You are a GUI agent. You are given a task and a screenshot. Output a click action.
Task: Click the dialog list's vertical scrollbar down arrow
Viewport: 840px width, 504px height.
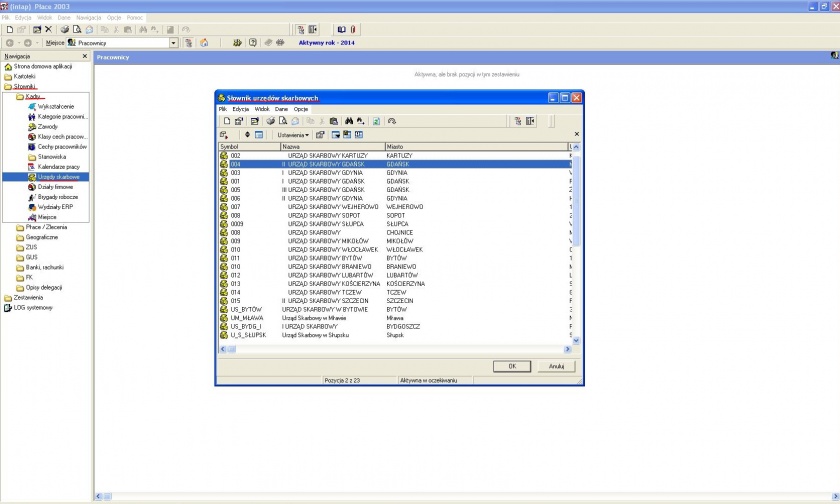pyautogui.click(x=576, y=341)
